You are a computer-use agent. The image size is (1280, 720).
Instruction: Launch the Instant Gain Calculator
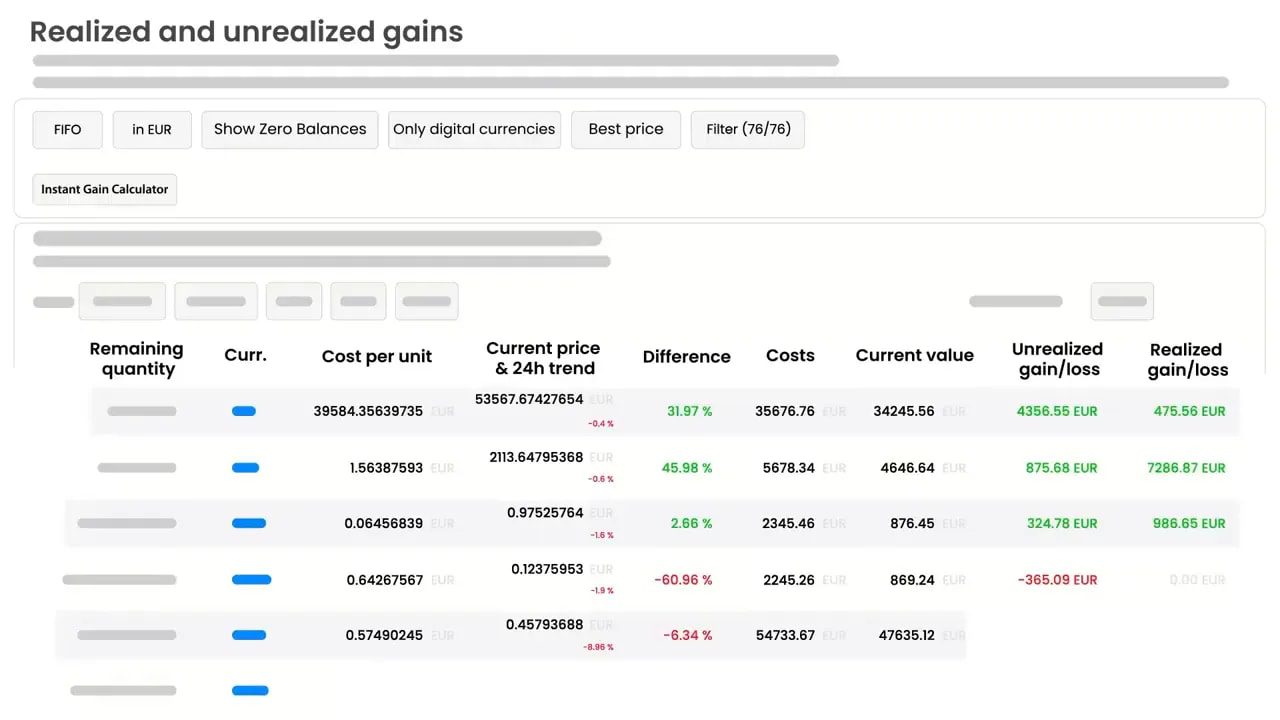click(x=104, y=189)
